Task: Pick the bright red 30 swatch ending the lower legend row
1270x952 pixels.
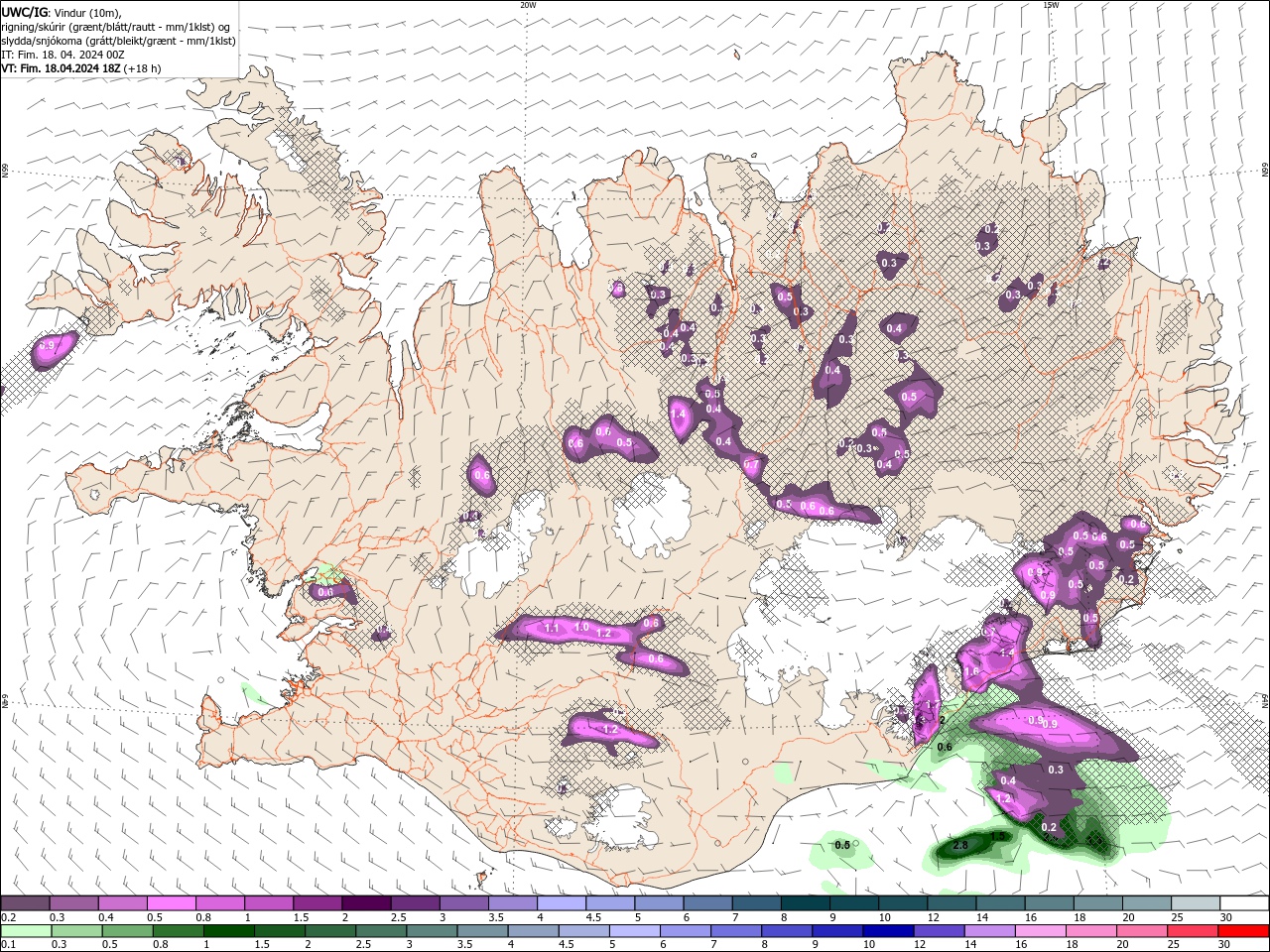Action: tap(1244, 931)
